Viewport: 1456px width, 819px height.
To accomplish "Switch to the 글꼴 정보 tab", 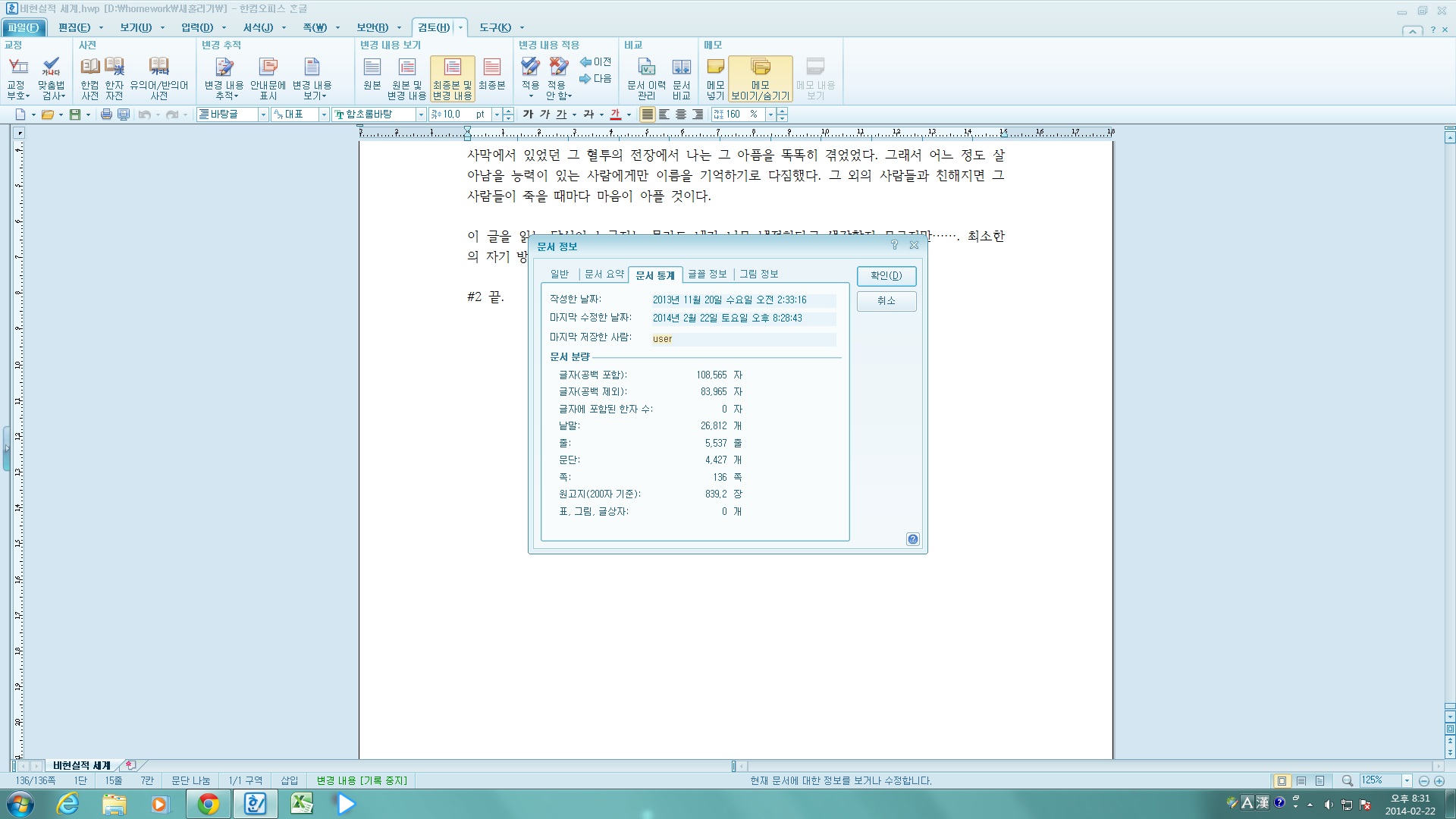I will [707, 275].
